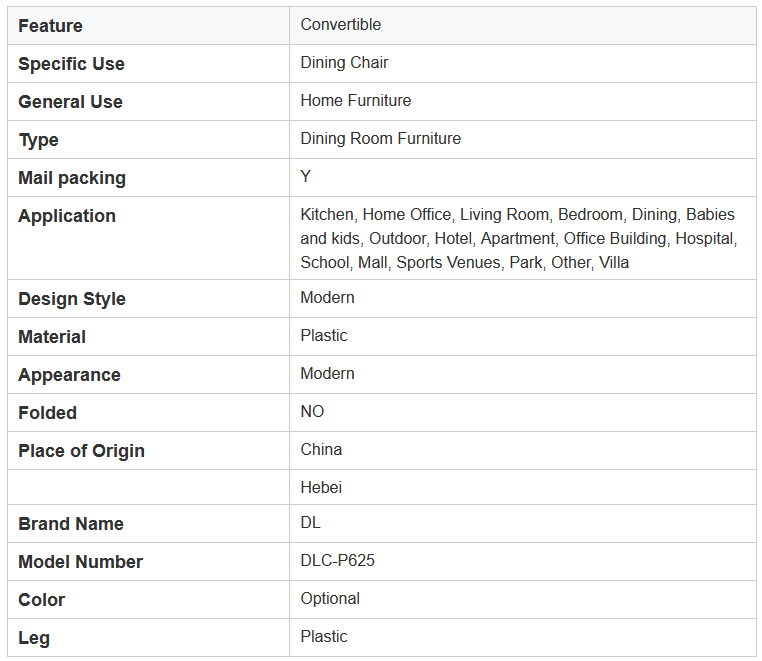
Task: Select the Convertible value text
Action: (x=341, y=24)
